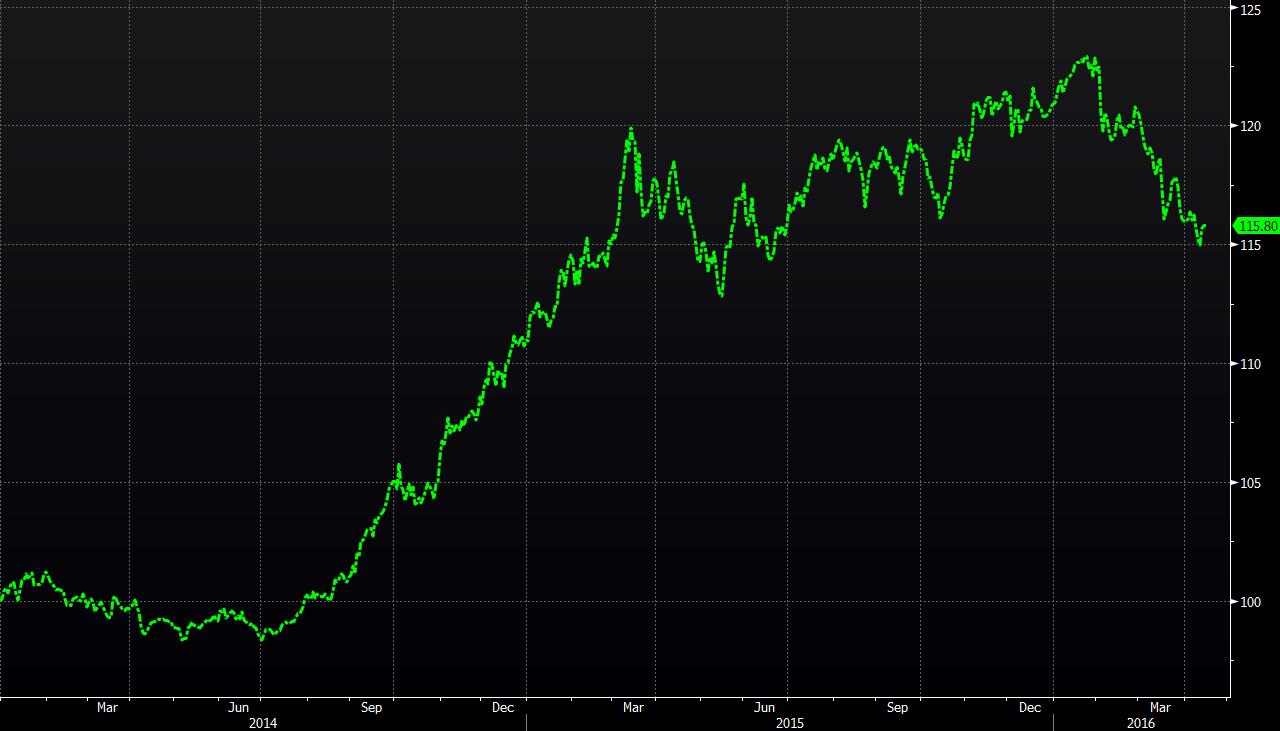
Task: Select the 115 price axis label
Action: 1251,245
